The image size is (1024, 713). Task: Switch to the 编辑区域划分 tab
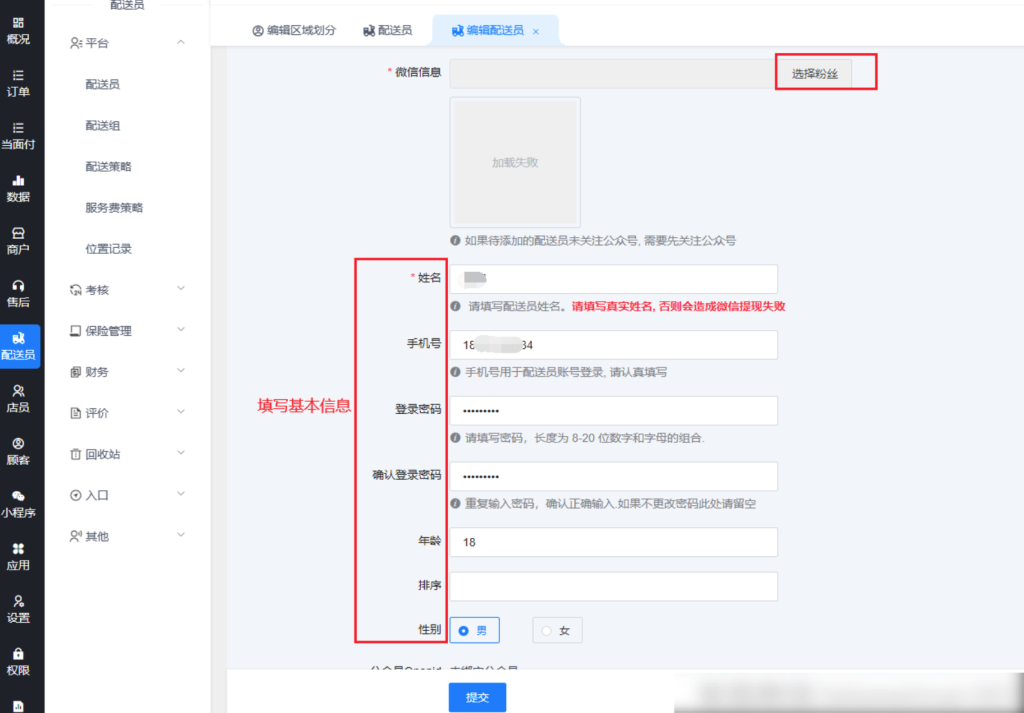pos(295,31)
